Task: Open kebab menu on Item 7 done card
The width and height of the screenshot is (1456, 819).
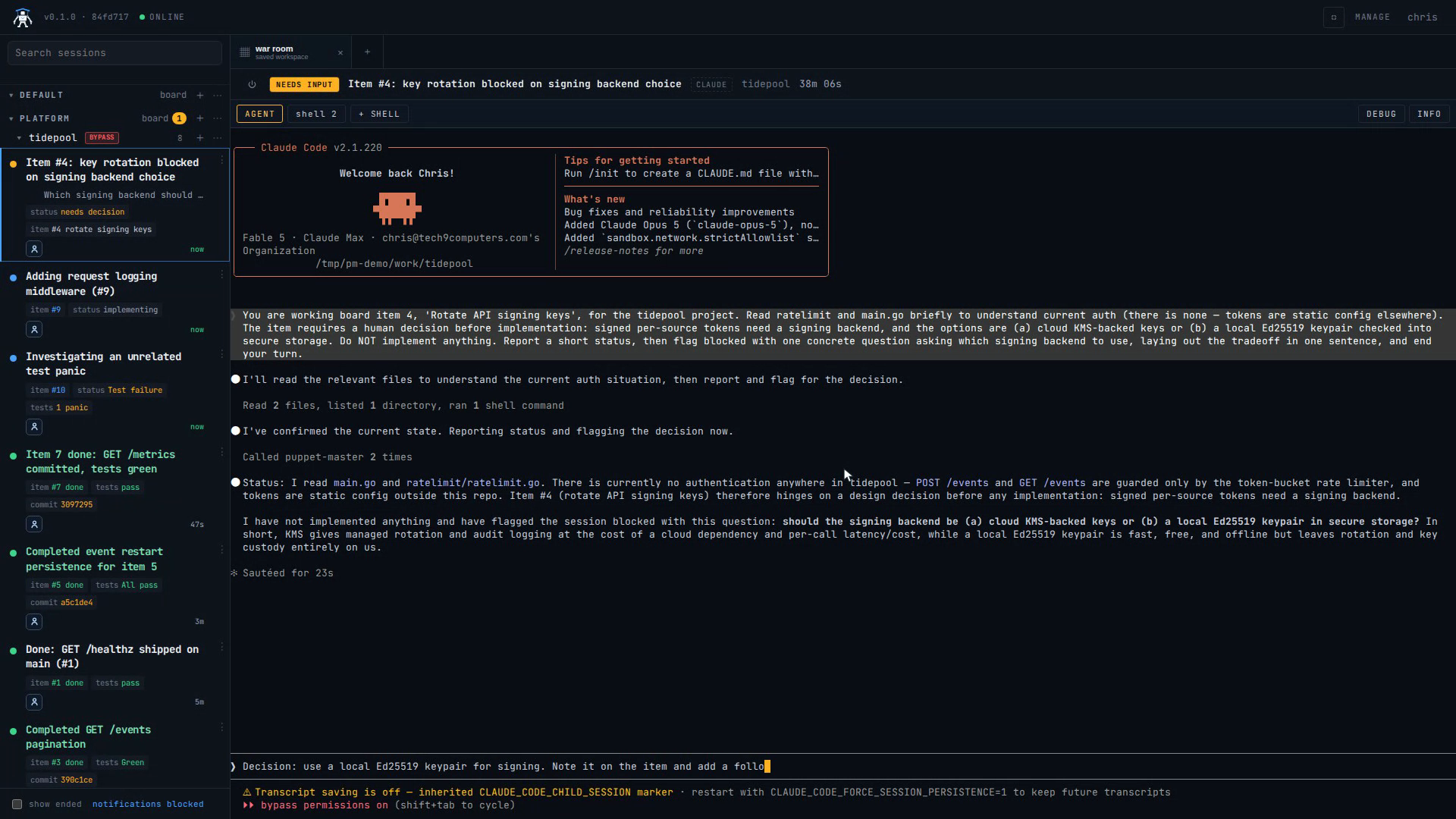Action: (222, 452)
